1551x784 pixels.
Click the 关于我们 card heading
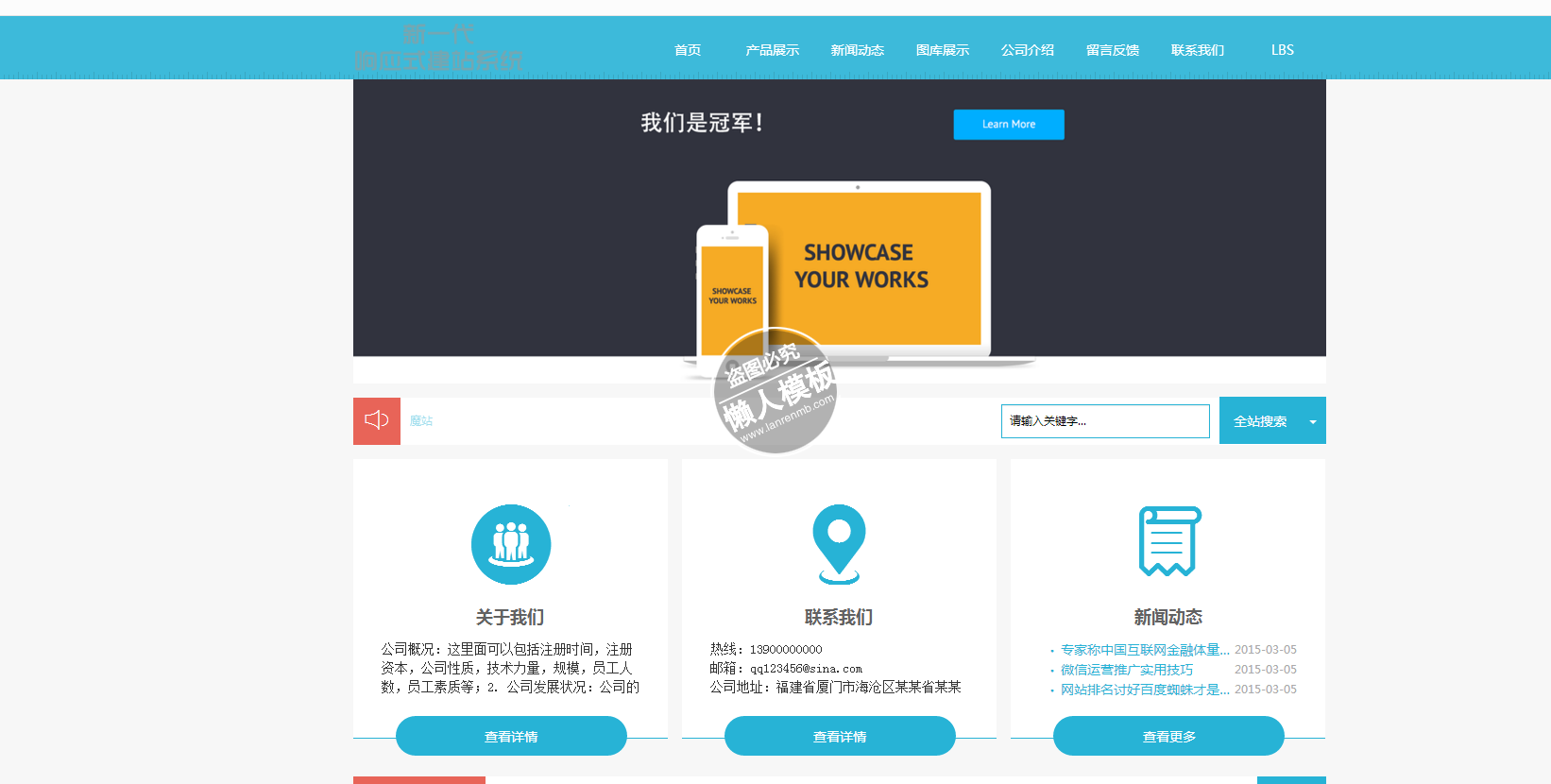[x=510, y=617]
